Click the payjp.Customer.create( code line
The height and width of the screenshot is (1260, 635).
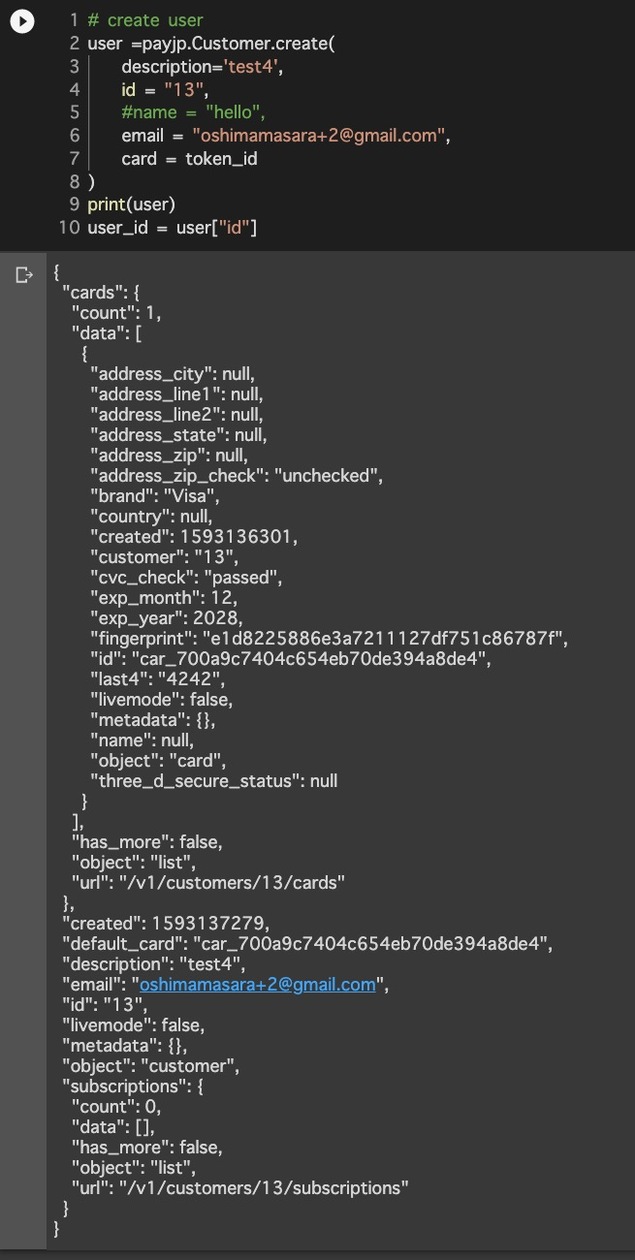tap(211, 43)
